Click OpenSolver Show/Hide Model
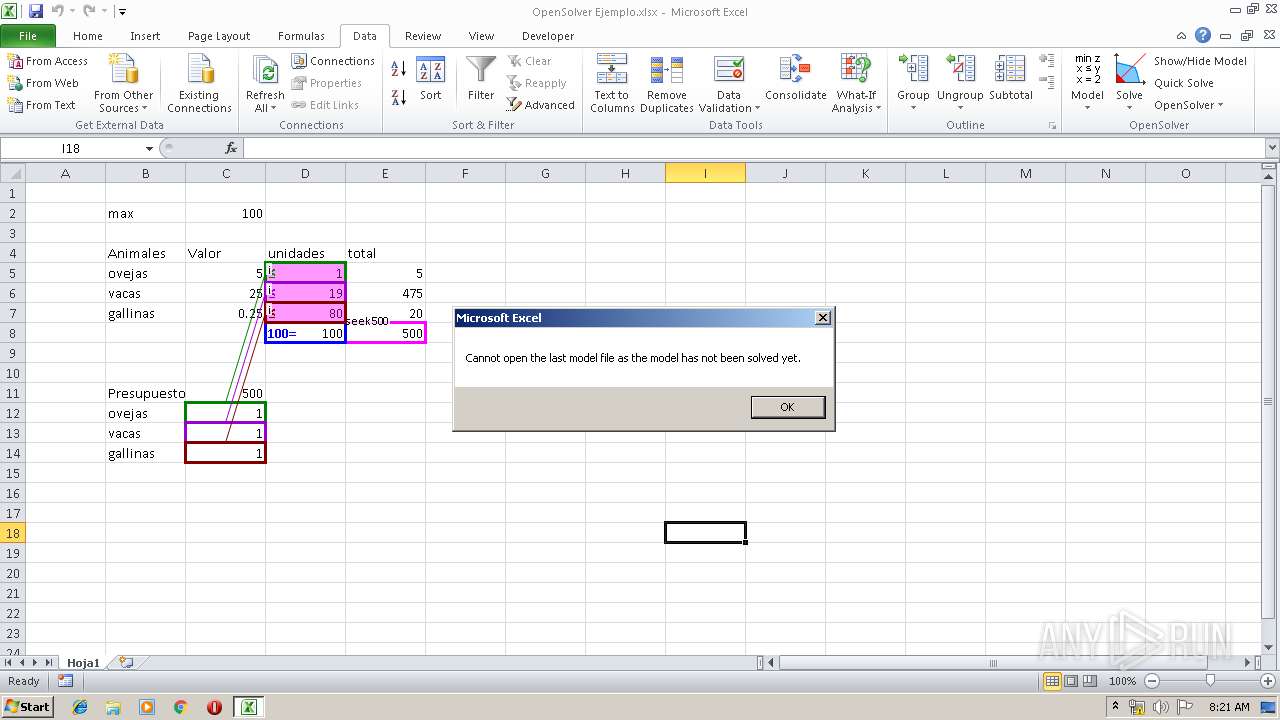The width and height of the screenshot is (1280, 720). [x=1200, y=61]
